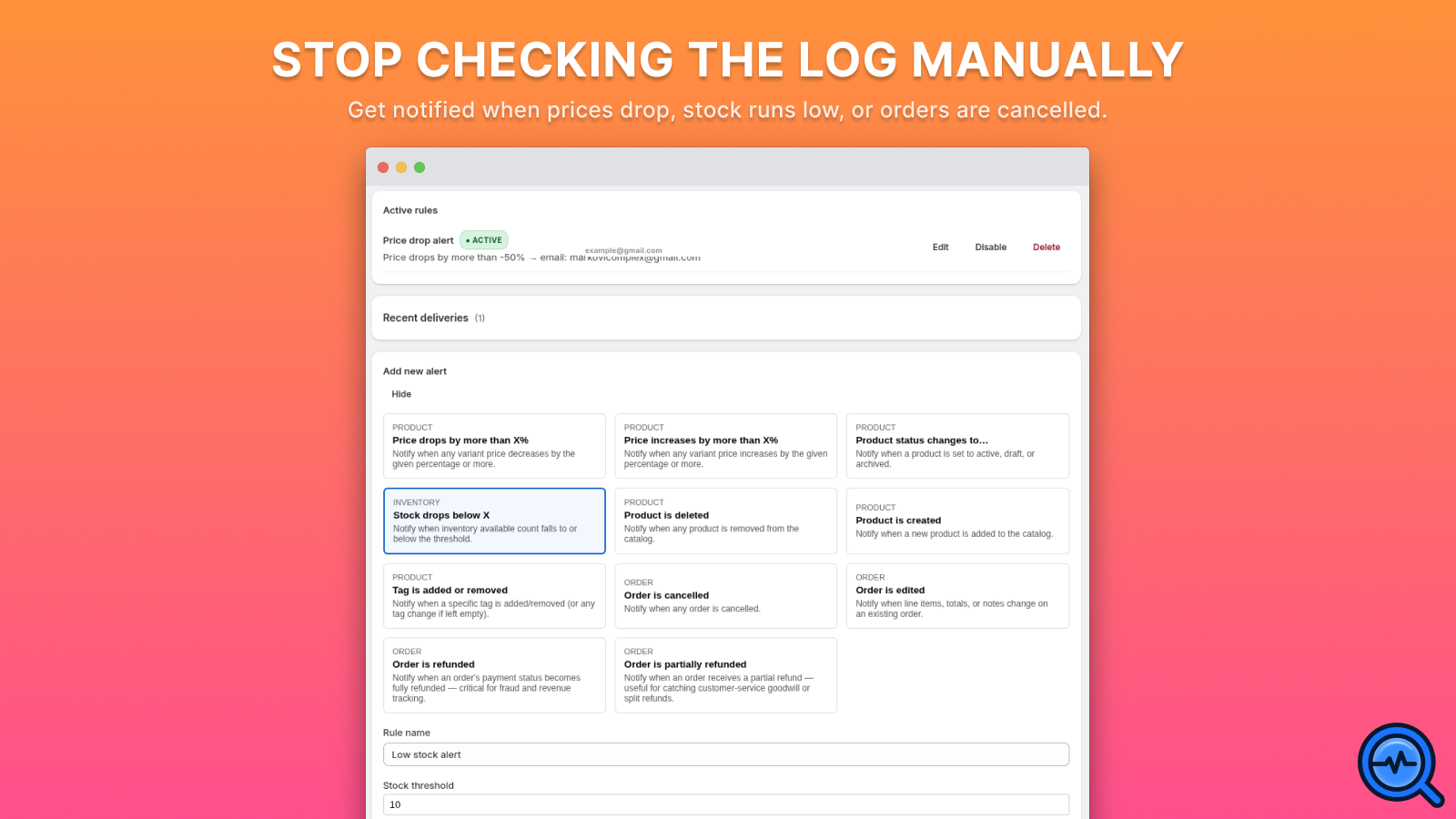The image size is (1456, 819).
Task: Select the Stock drops below X card
Action: point(494,521)
